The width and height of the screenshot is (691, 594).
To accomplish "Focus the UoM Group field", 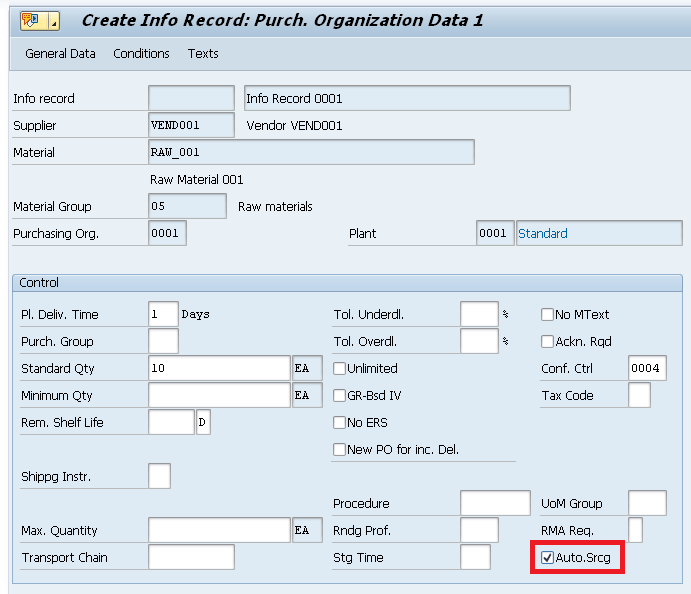I will [x=647, y=503].
